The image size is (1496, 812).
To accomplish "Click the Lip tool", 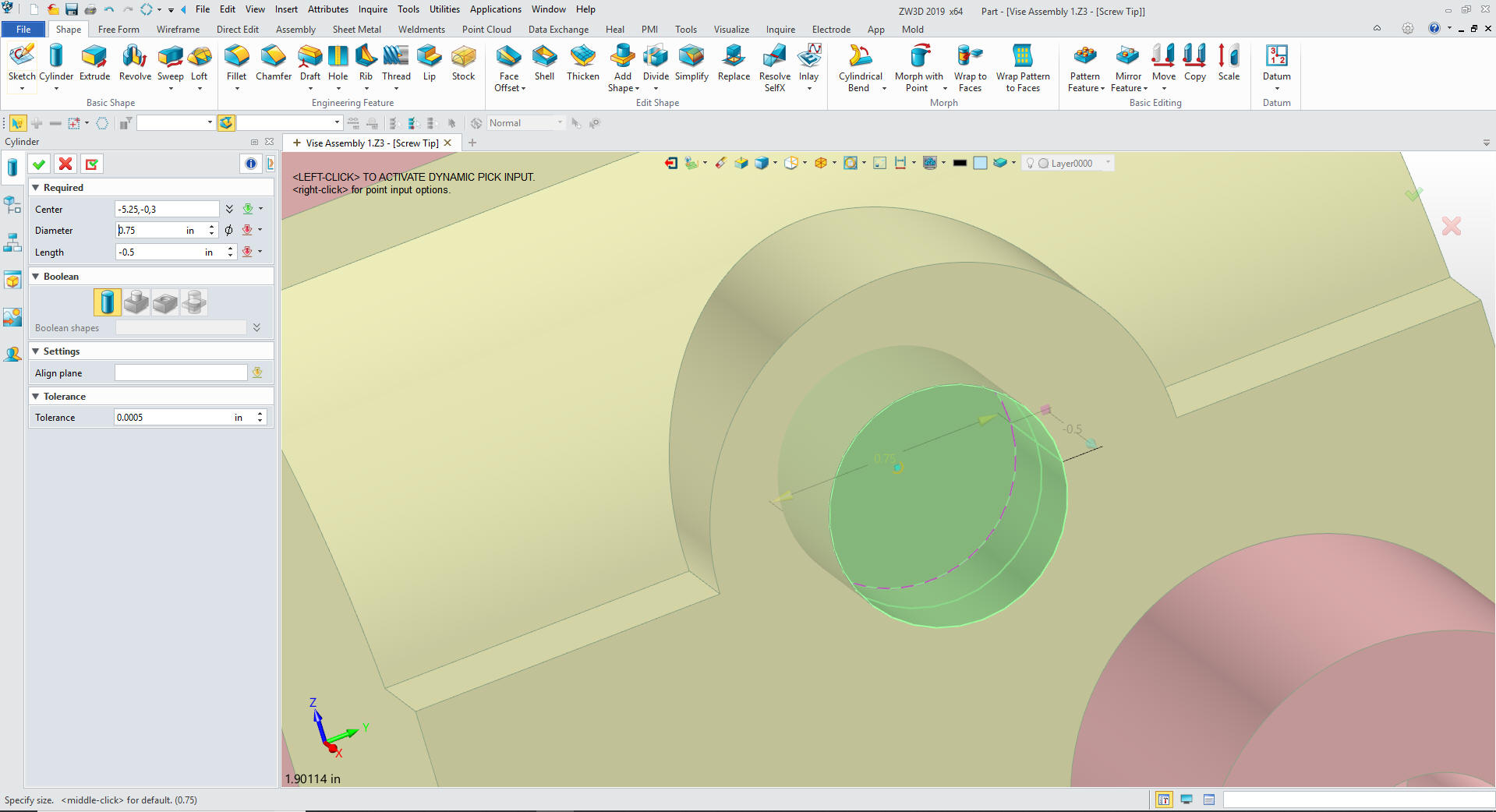I will (429, 62).
